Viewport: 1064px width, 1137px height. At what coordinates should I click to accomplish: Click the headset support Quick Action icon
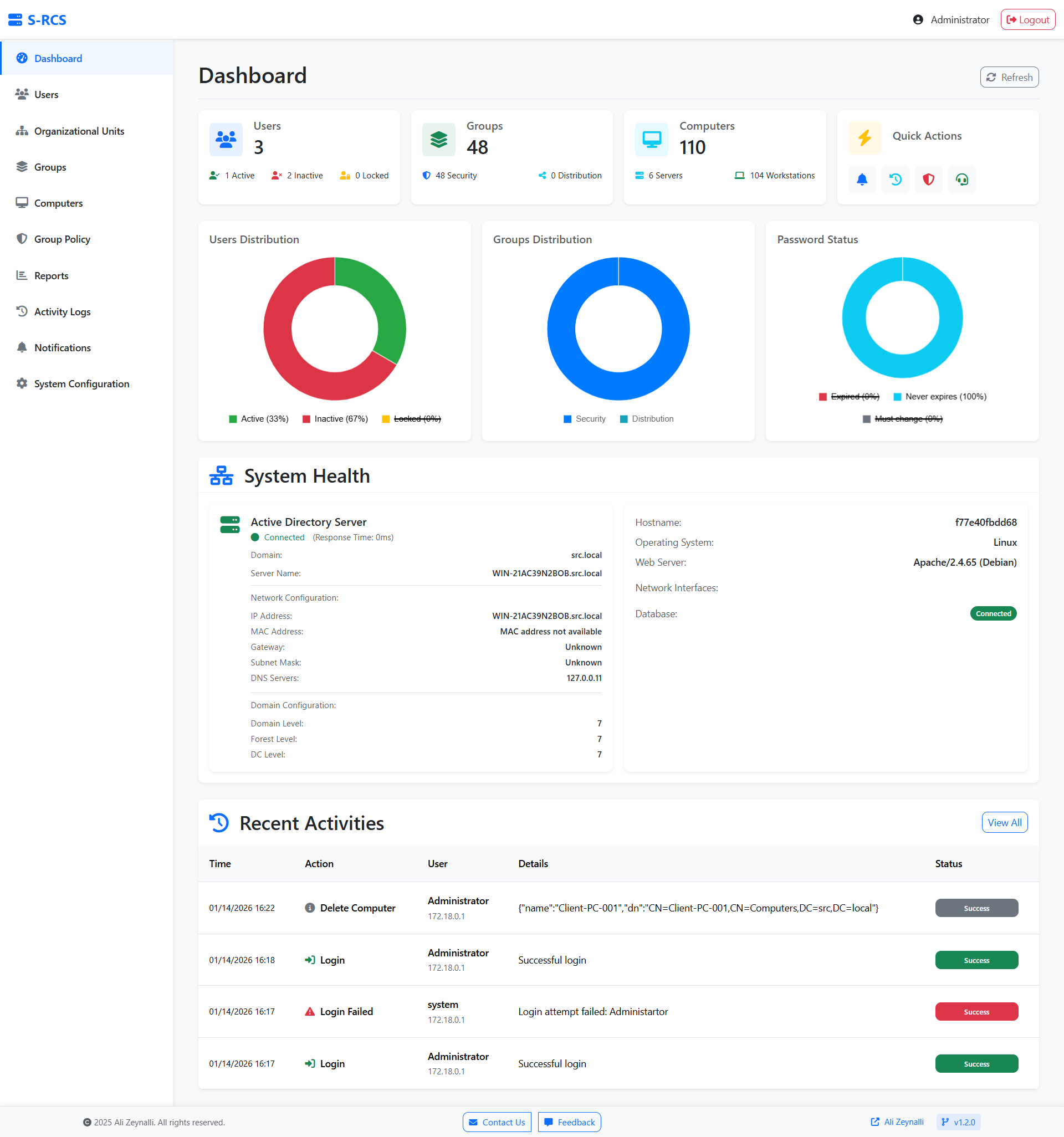(961, 180)
